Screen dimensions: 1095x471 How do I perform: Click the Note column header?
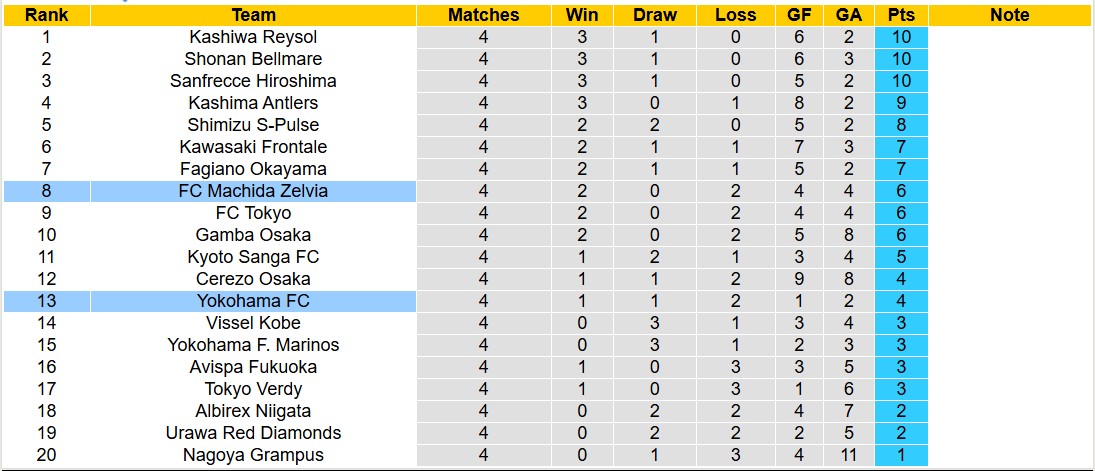(1010, 15)
